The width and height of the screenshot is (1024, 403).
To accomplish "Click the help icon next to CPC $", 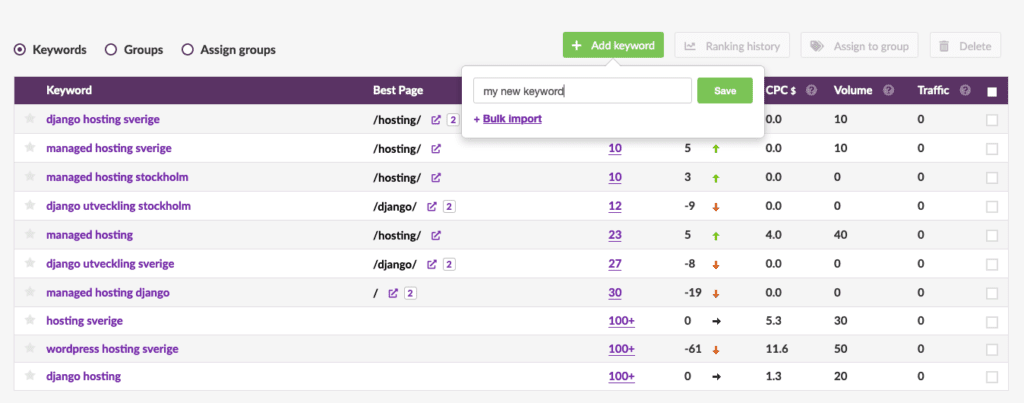I will tap(811, 91).
